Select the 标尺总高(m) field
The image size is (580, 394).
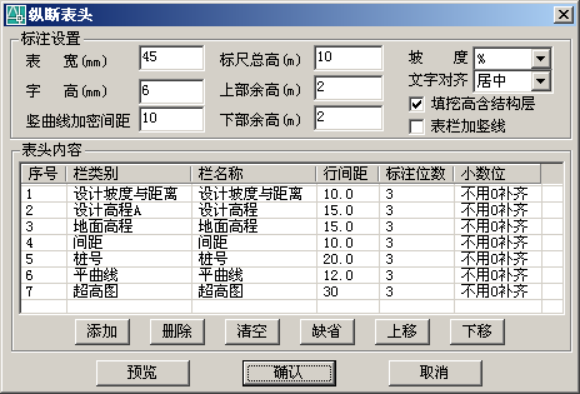pos(348,58)
